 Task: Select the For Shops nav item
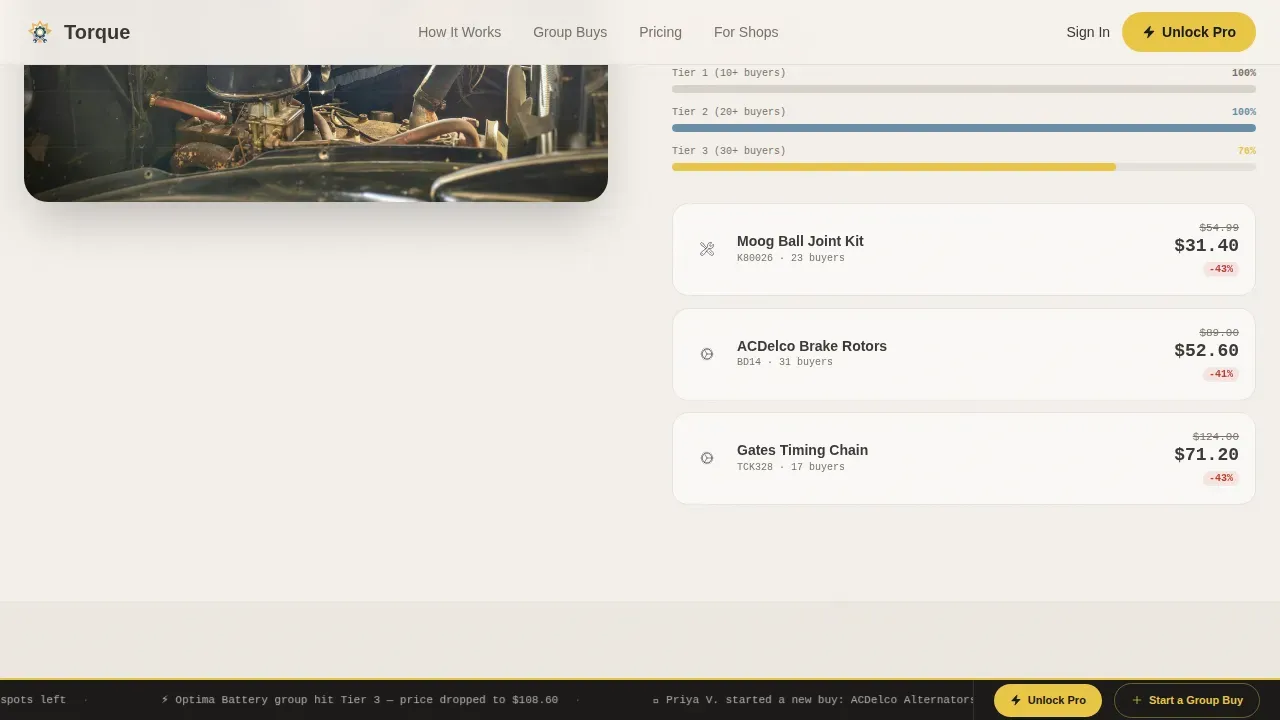pyautogui.click(x=746, y=32)
